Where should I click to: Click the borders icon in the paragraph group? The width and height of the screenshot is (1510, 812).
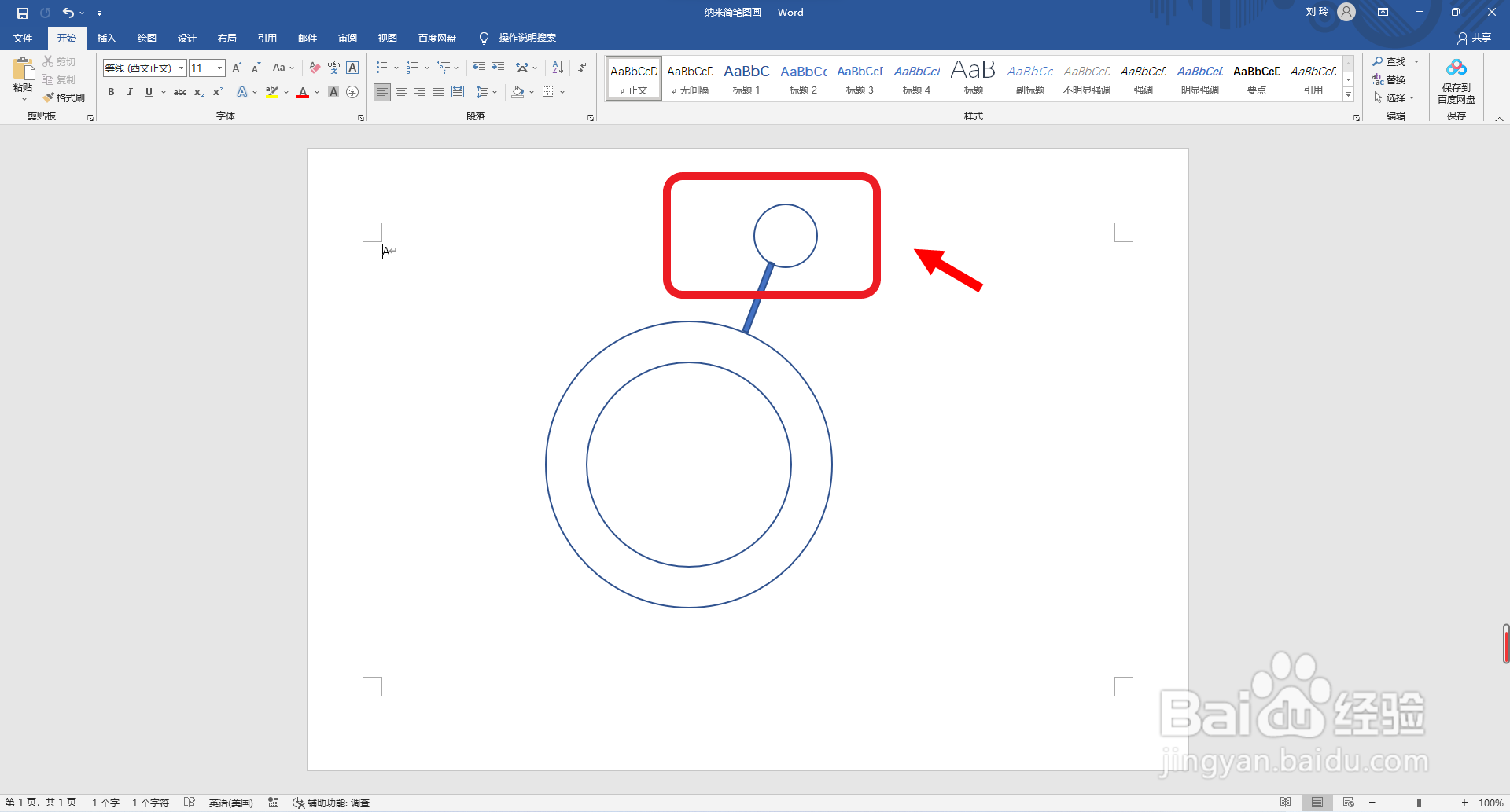point(548,92)
